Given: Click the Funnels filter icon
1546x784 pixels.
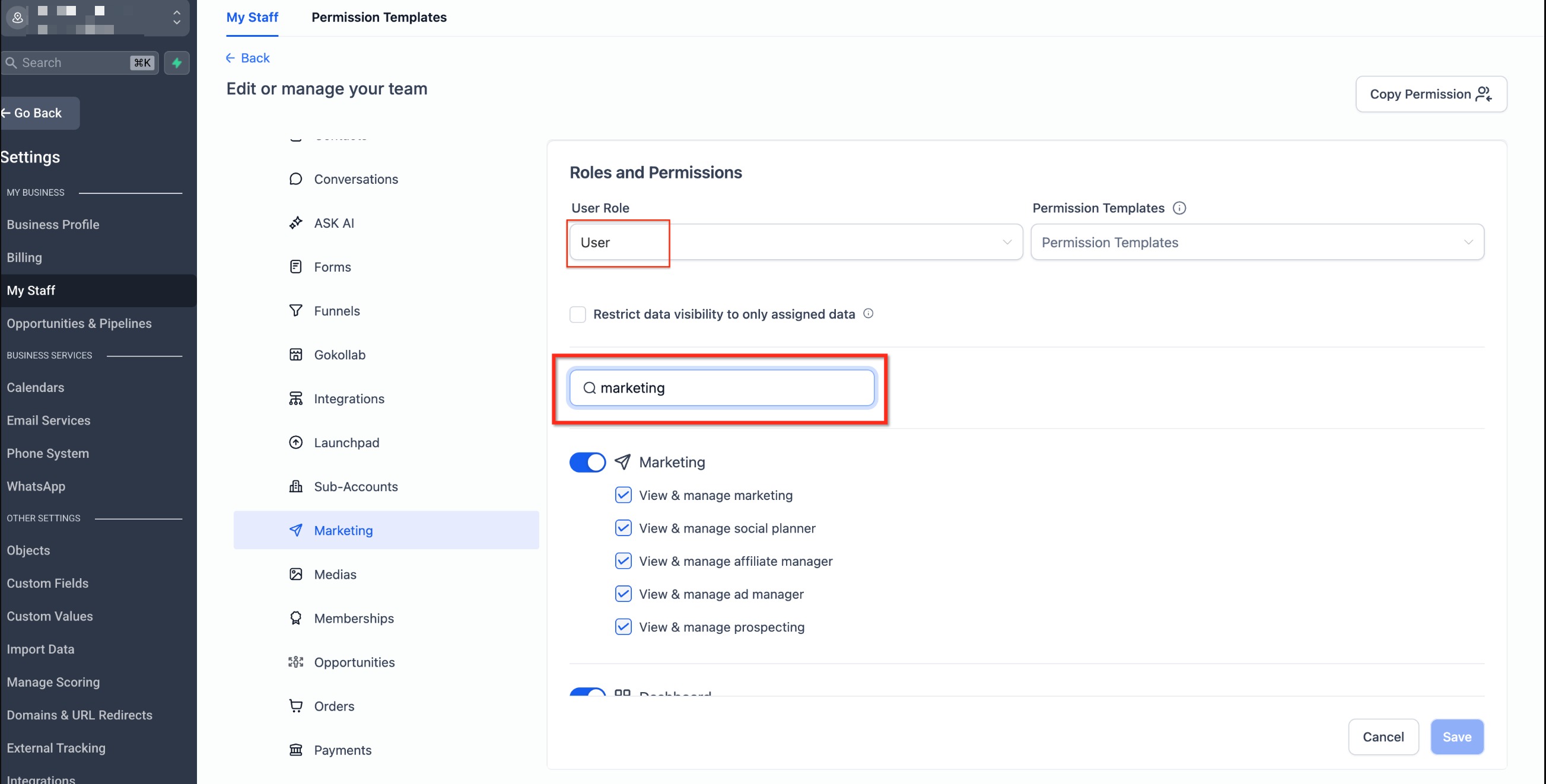Looking at the screenshot, I should (x=295, y=310).
